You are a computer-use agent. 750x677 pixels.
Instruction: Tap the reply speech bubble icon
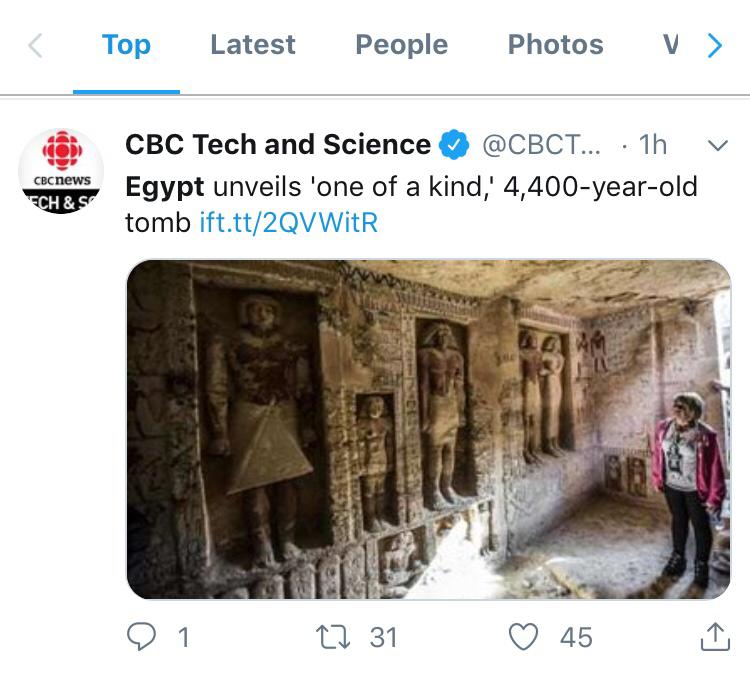click(143, 636)
